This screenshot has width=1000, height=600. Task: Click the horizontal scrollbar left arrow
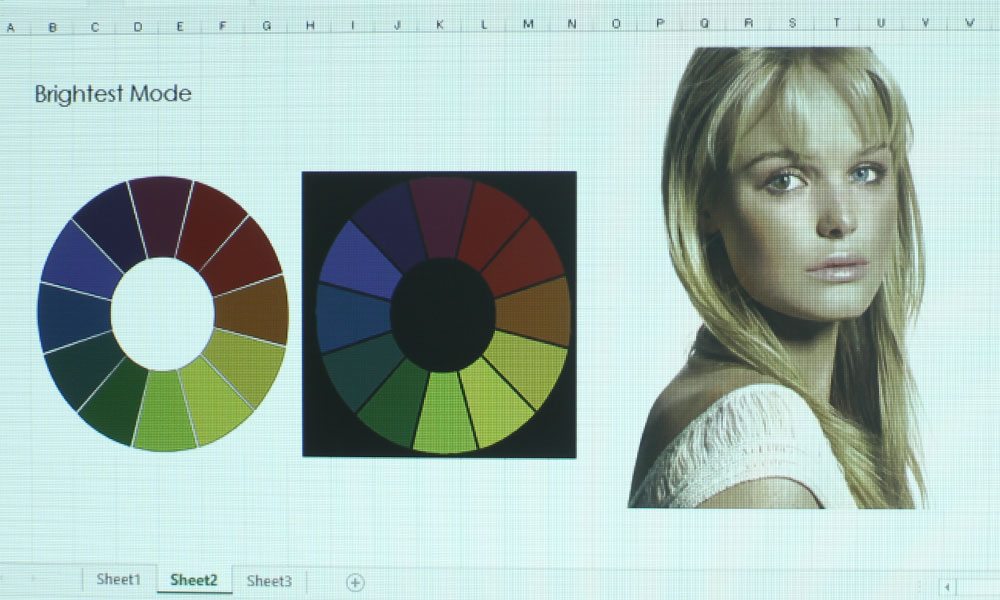pos(947,587)
